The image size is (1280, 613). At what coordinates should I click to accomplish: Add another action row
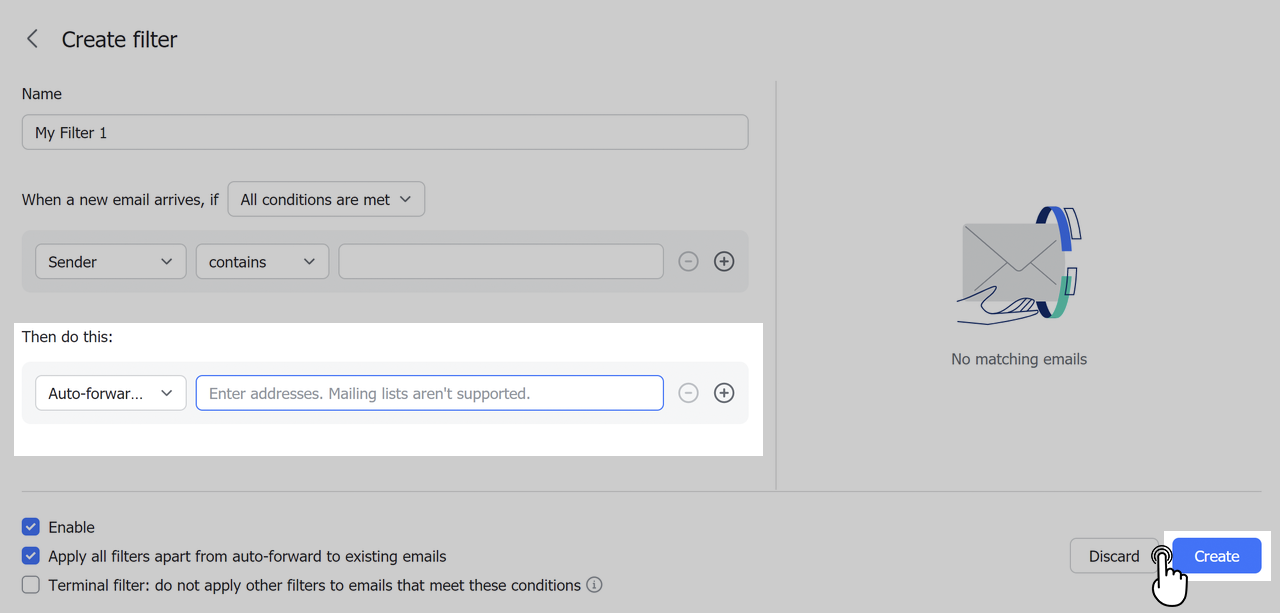pyautogui.click(x=724, y=392)
